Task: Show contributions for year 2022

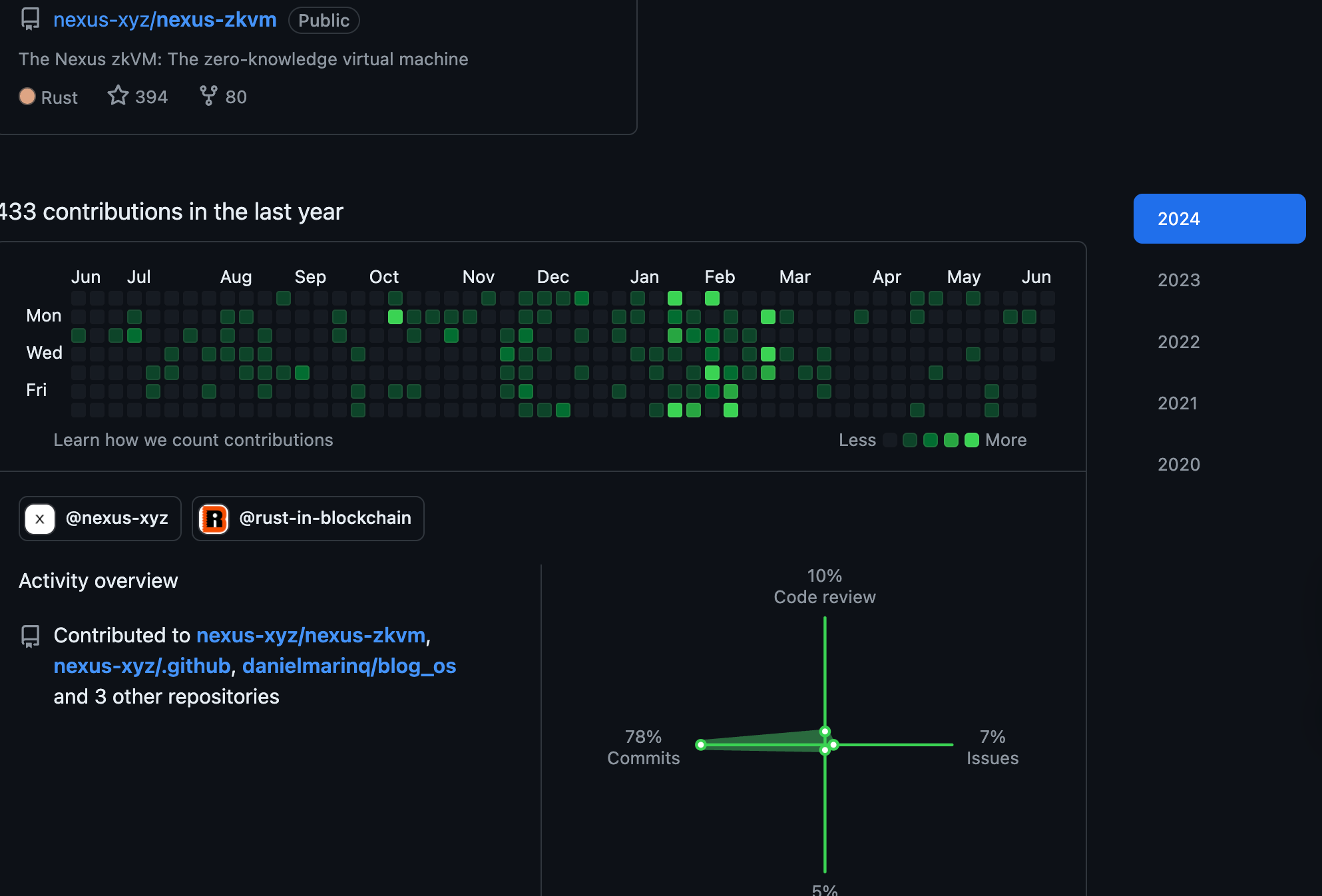Action: [1178, 342]
